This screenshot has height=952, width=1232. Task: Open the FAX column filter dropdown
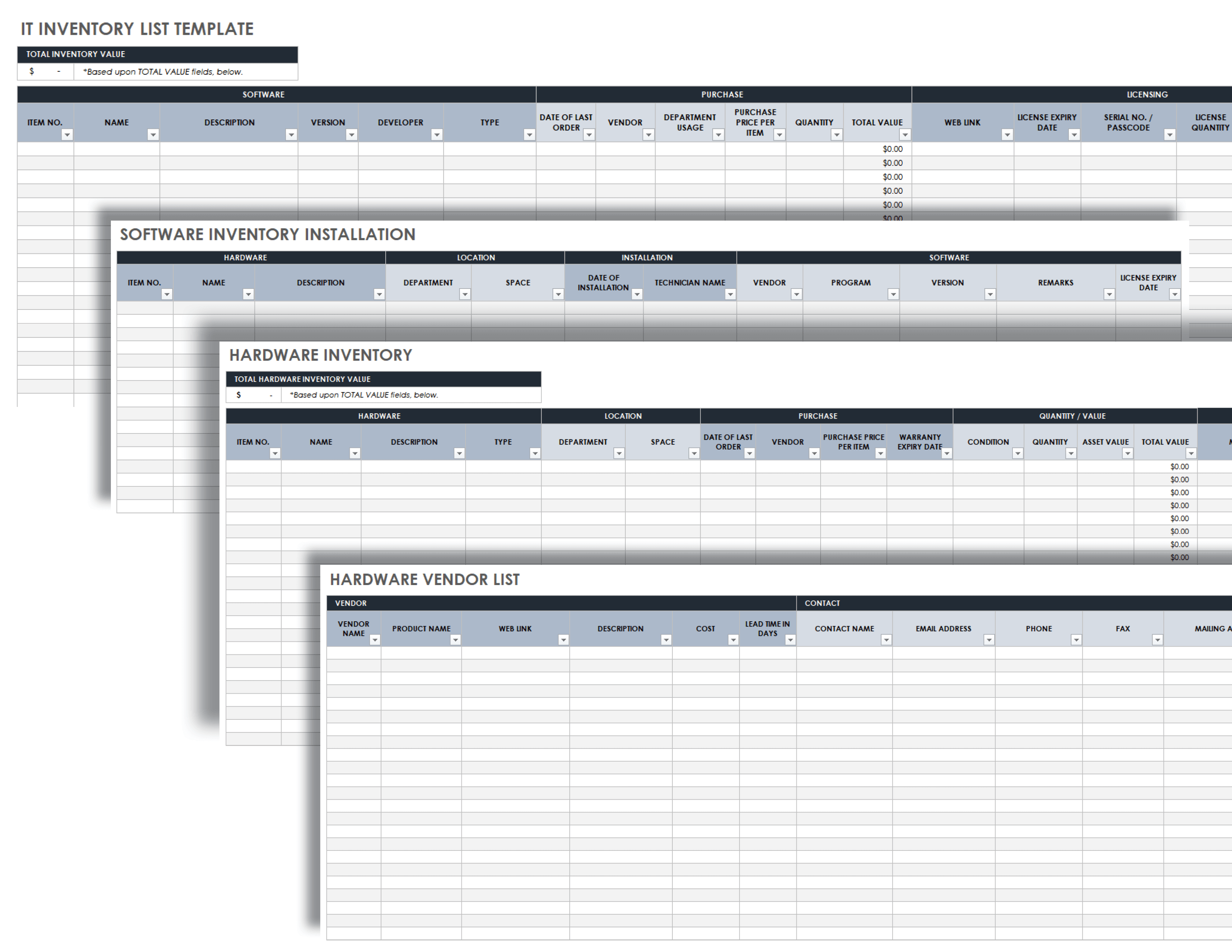[x=1158, y=640]
